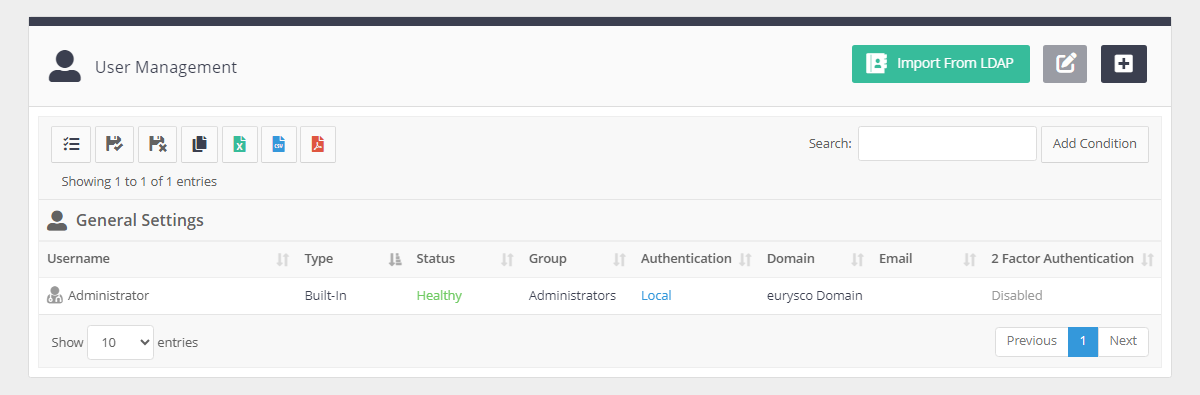Go to Next page

coord(1123,341)
